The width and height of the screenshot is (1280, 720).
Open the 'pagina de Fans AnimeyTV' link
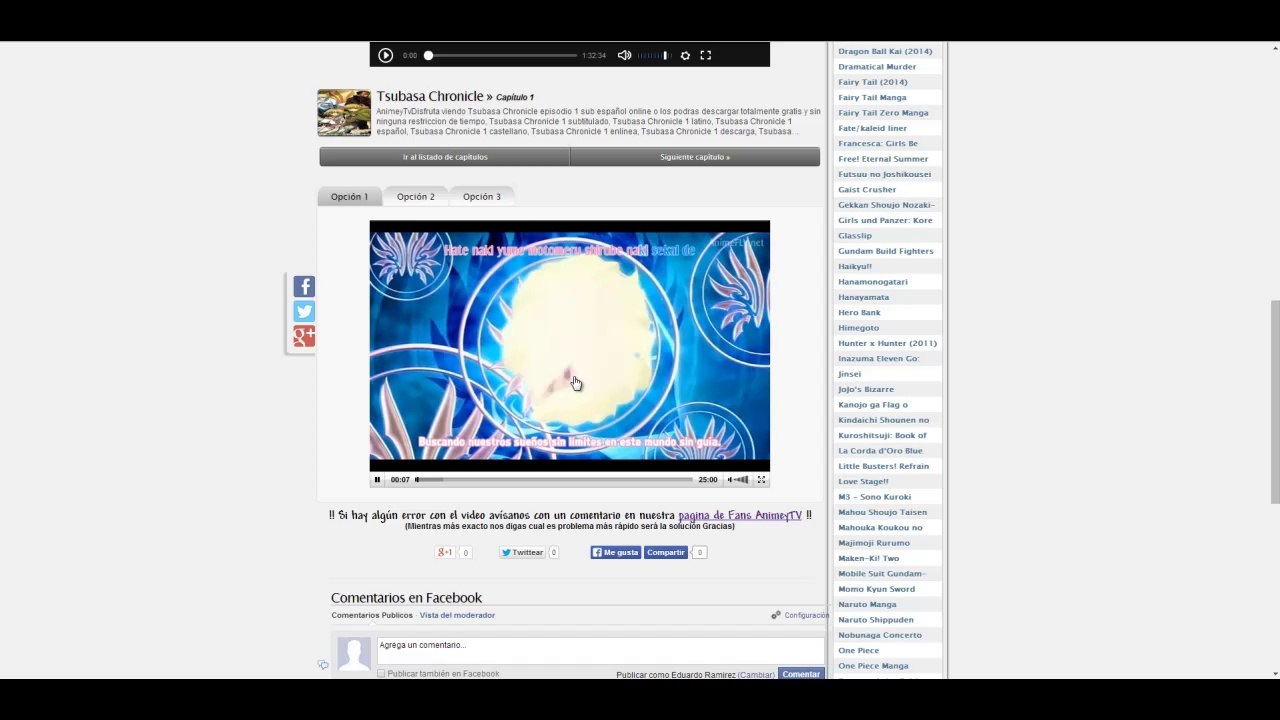click(740, 515)
